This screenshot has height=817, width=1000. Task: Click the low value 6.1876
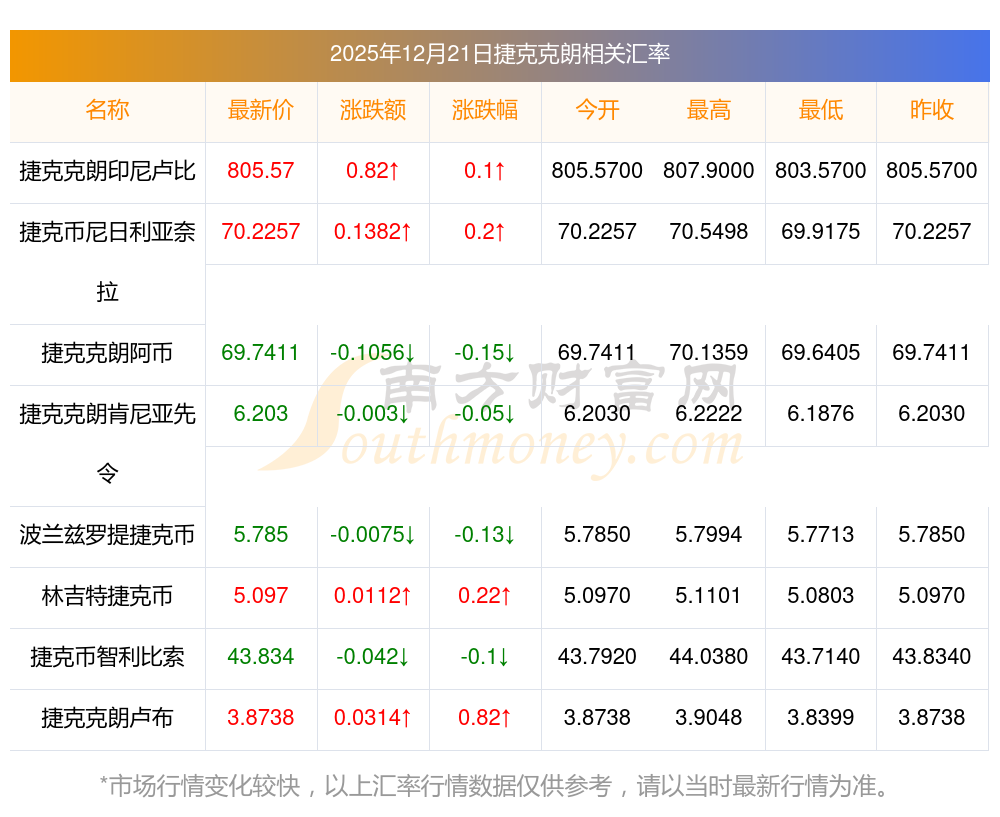click(x=821, y=413)
